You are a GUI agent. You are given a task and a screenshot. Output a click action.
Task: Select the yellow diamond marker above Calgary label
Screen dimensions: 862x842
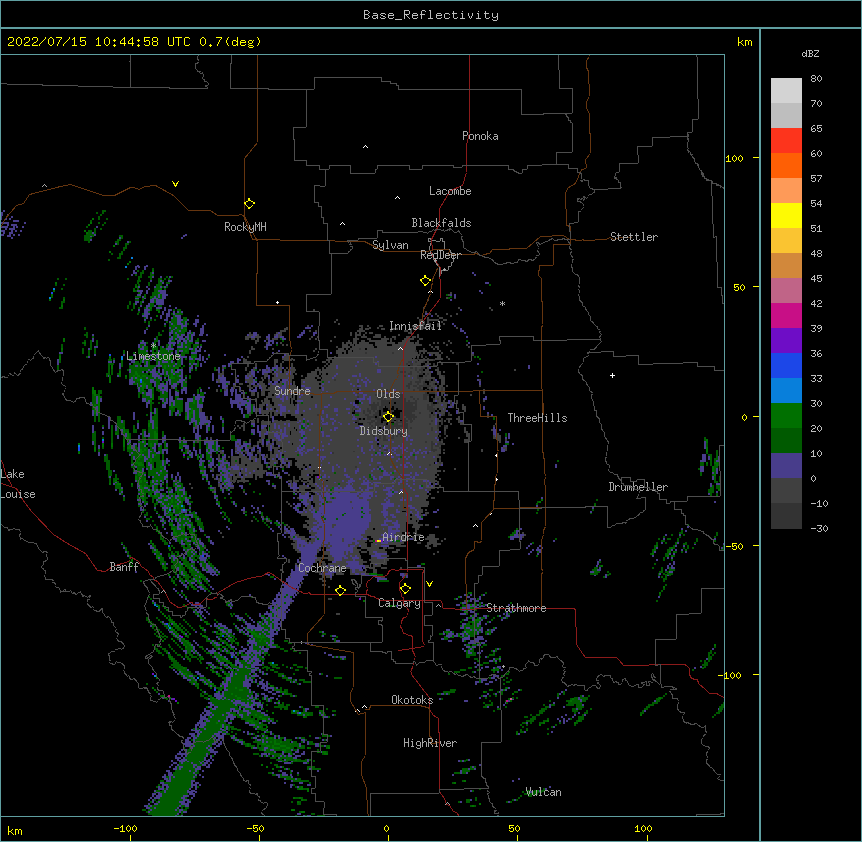coord(405,589)
